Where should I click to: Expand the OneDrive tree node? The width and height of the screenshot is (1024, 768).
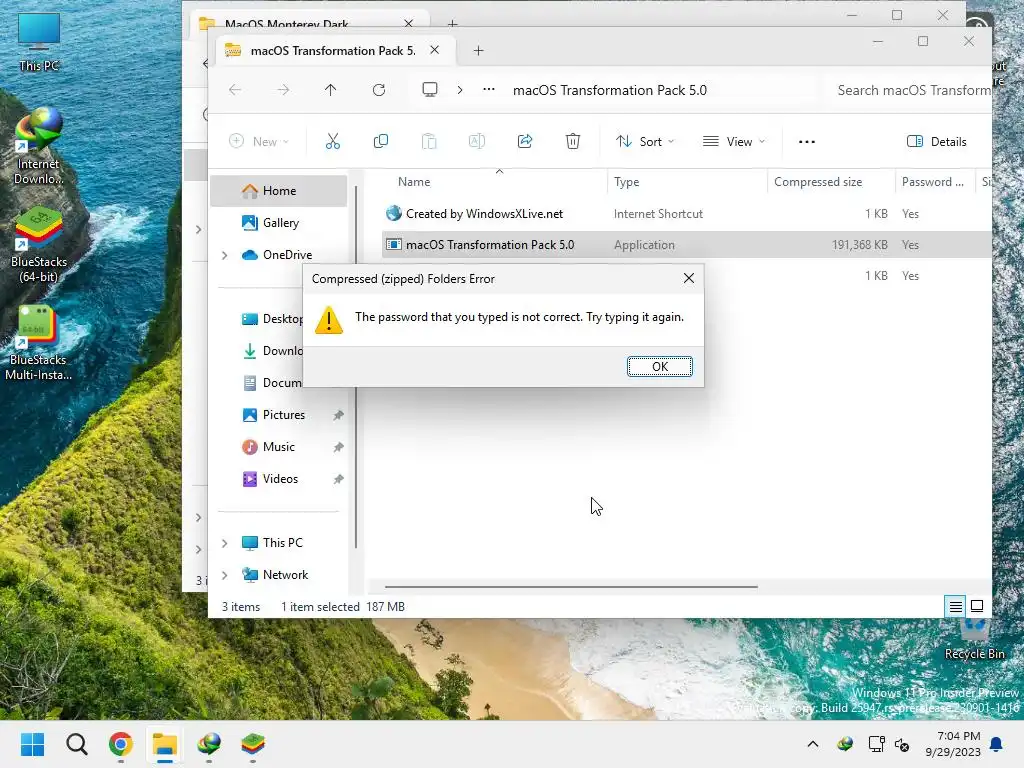click(225, 255)
